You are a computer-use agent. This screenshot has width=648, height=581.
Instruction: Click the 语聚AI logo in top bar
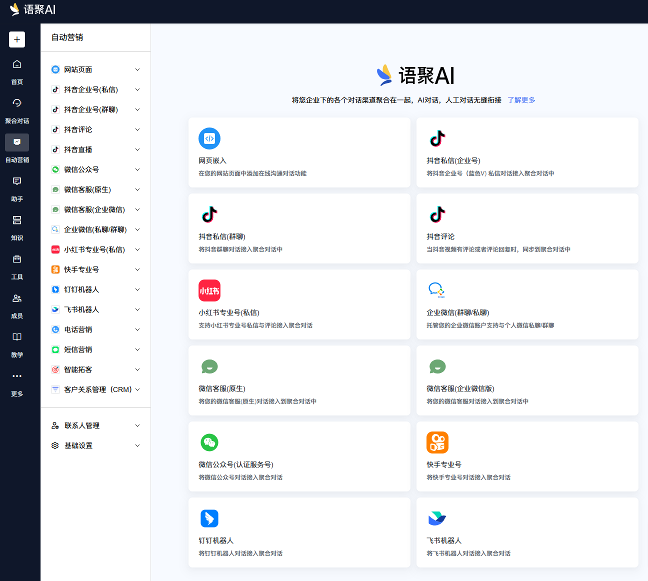[33, 10]
